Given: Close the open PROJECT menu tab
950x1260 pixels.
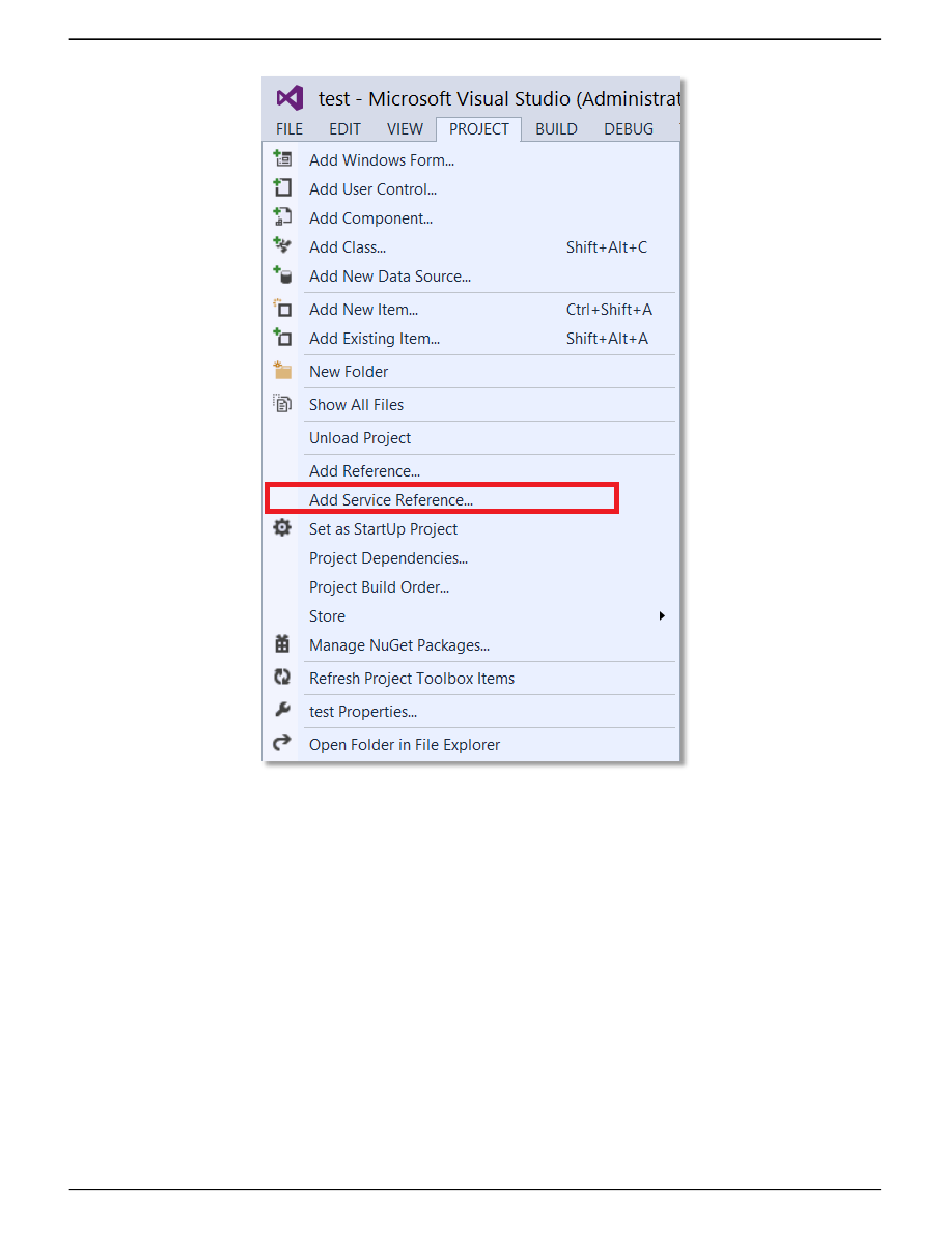Looking at the screenshot, I should pos(479,129).
